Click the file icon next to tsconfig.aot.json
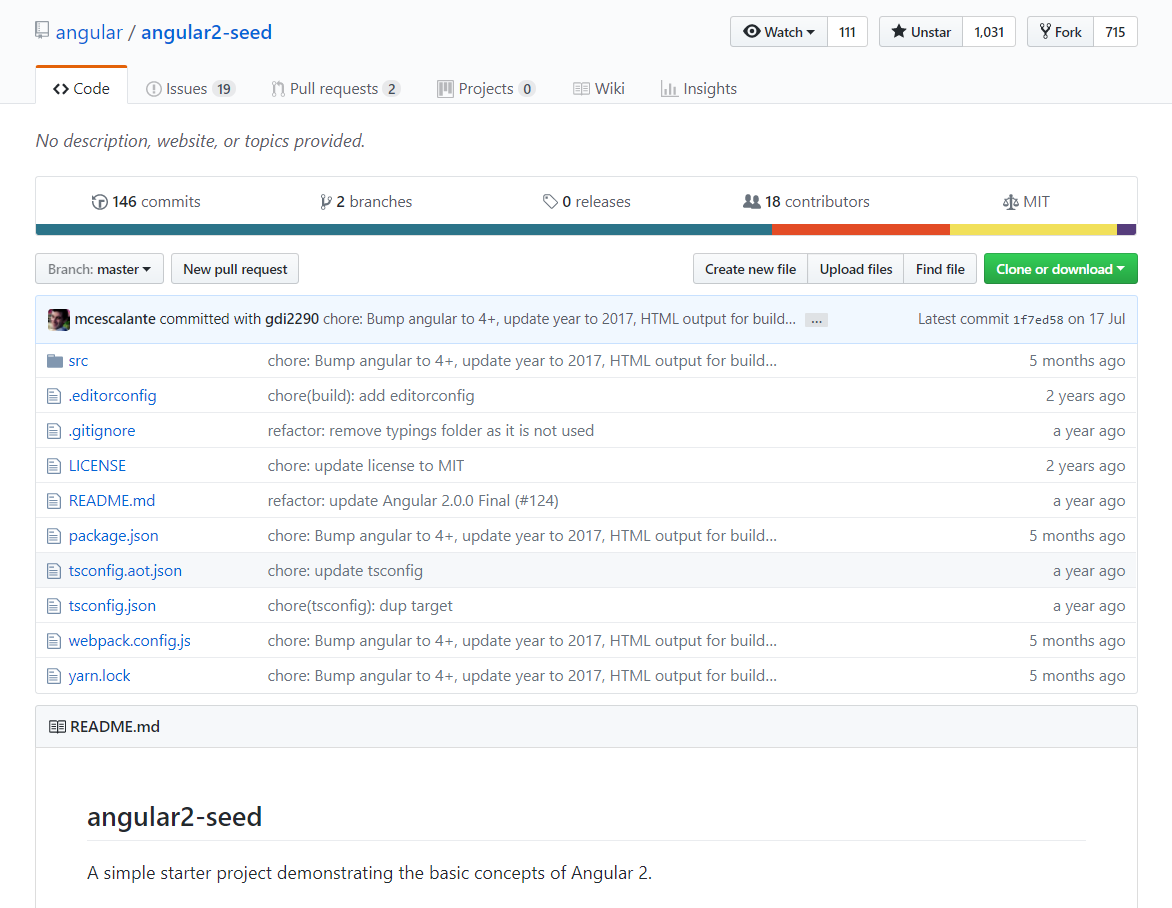The width and height of the screenshot is (1172, 908). [54, 571]
